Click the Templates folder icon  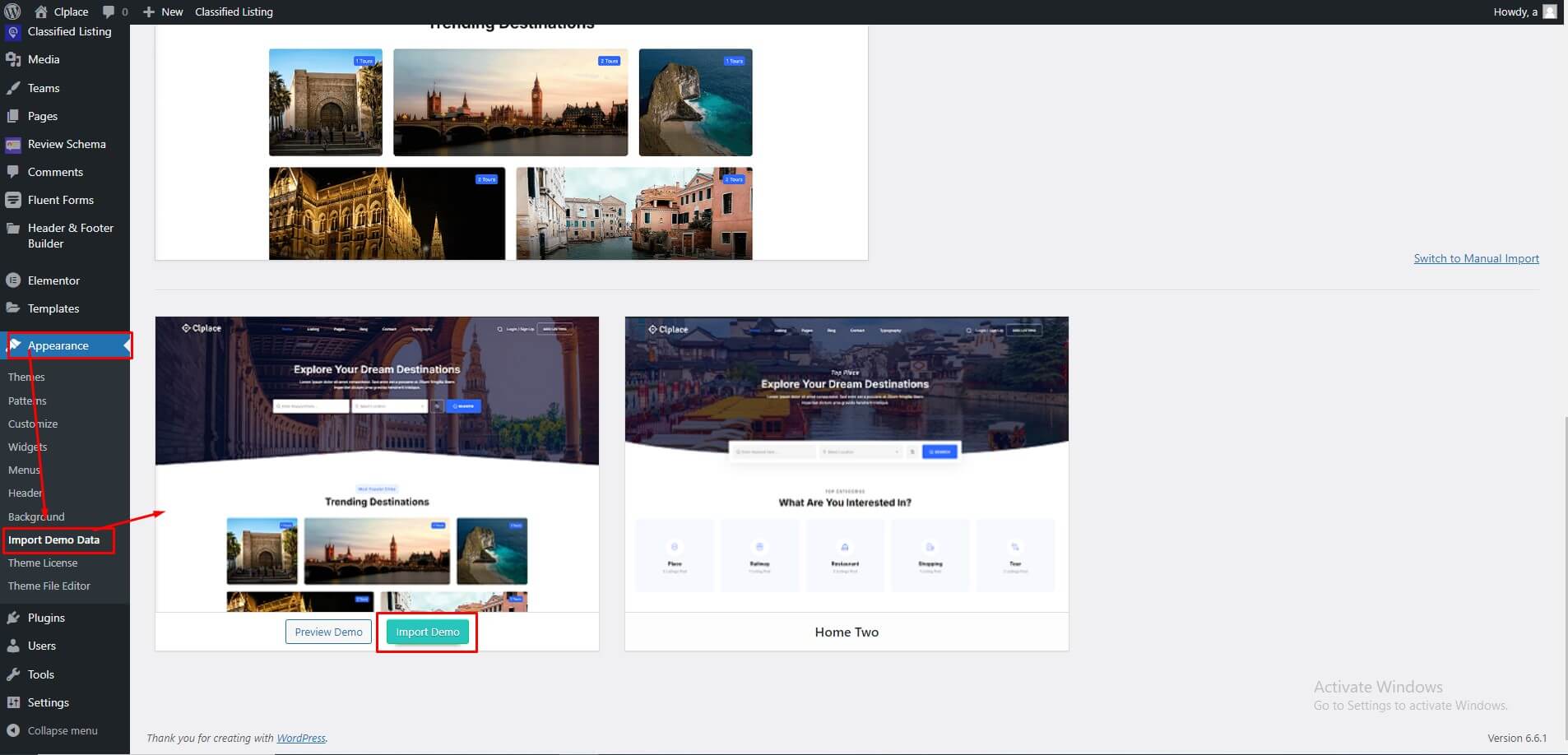pyautogui.click(x=12, y=308)
